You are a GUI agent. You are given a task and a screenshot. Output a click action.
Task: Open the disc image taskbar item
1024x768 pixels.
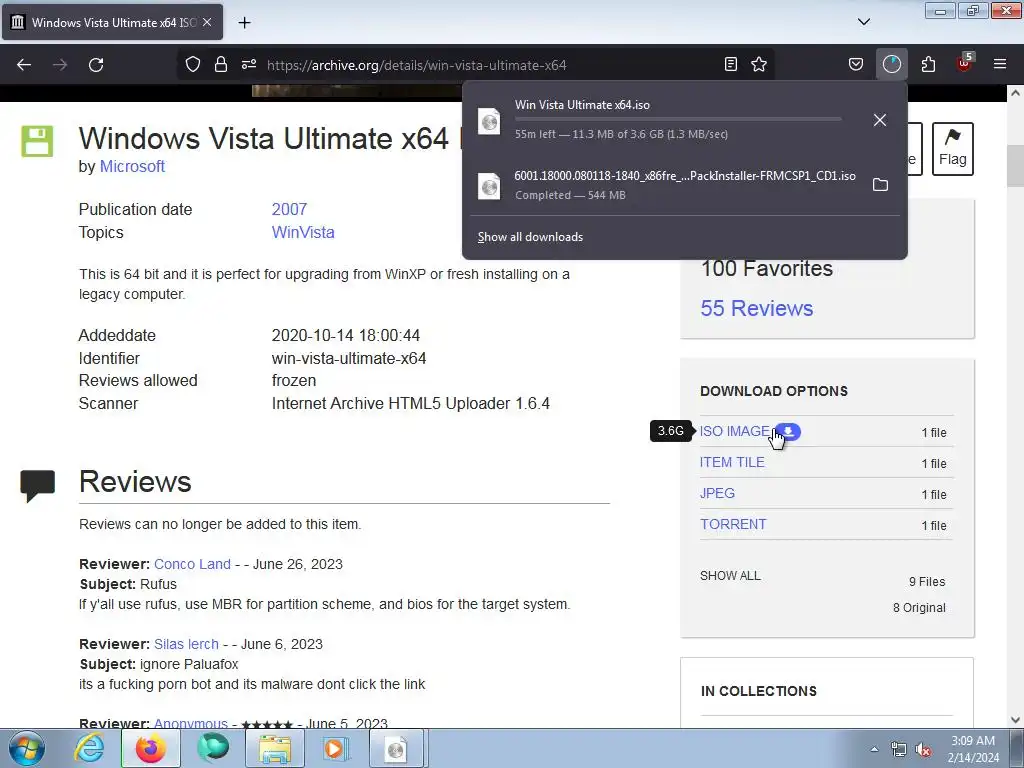tap(397, 748)
